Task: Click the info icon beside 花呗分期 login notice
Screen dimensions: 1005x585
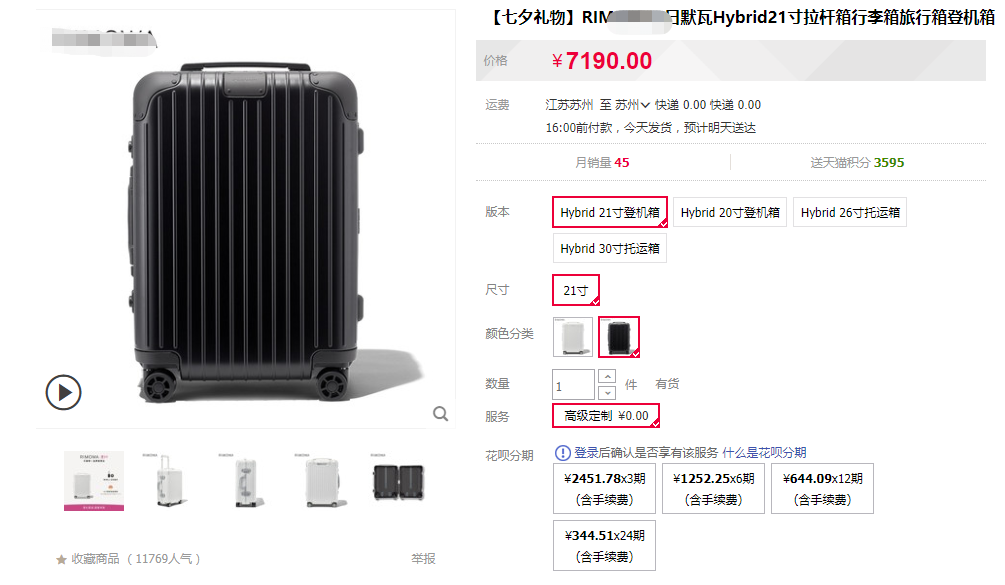Action: click(562, 453)
